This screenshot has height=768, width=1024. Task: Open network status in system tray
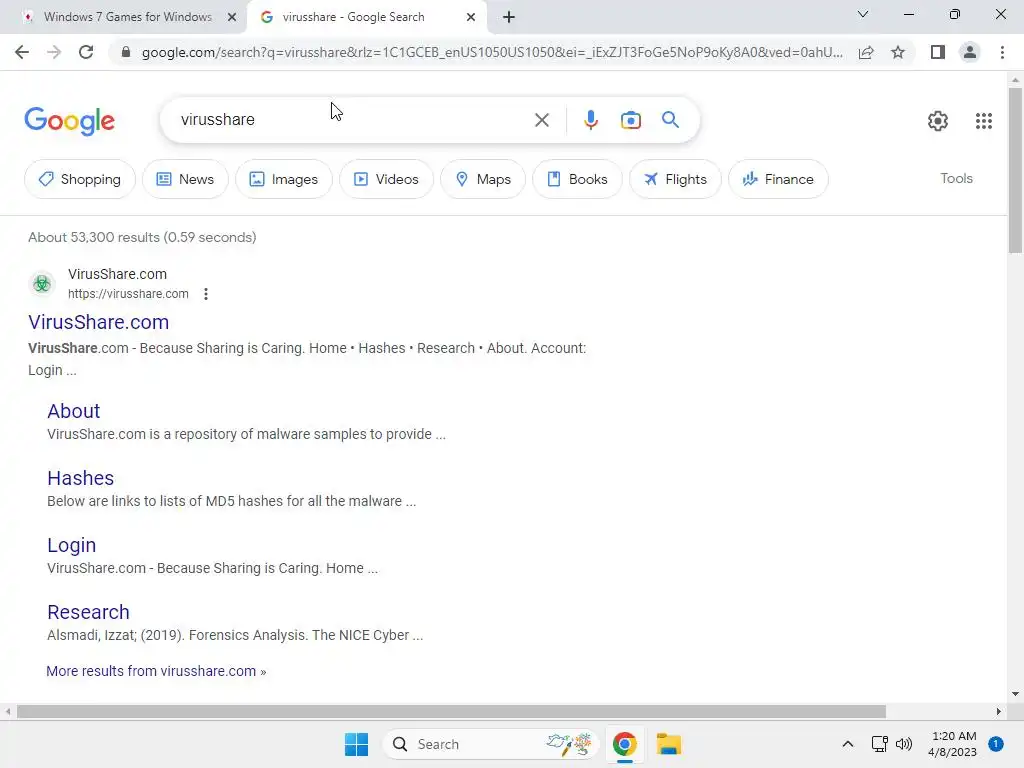click(879, 744)
